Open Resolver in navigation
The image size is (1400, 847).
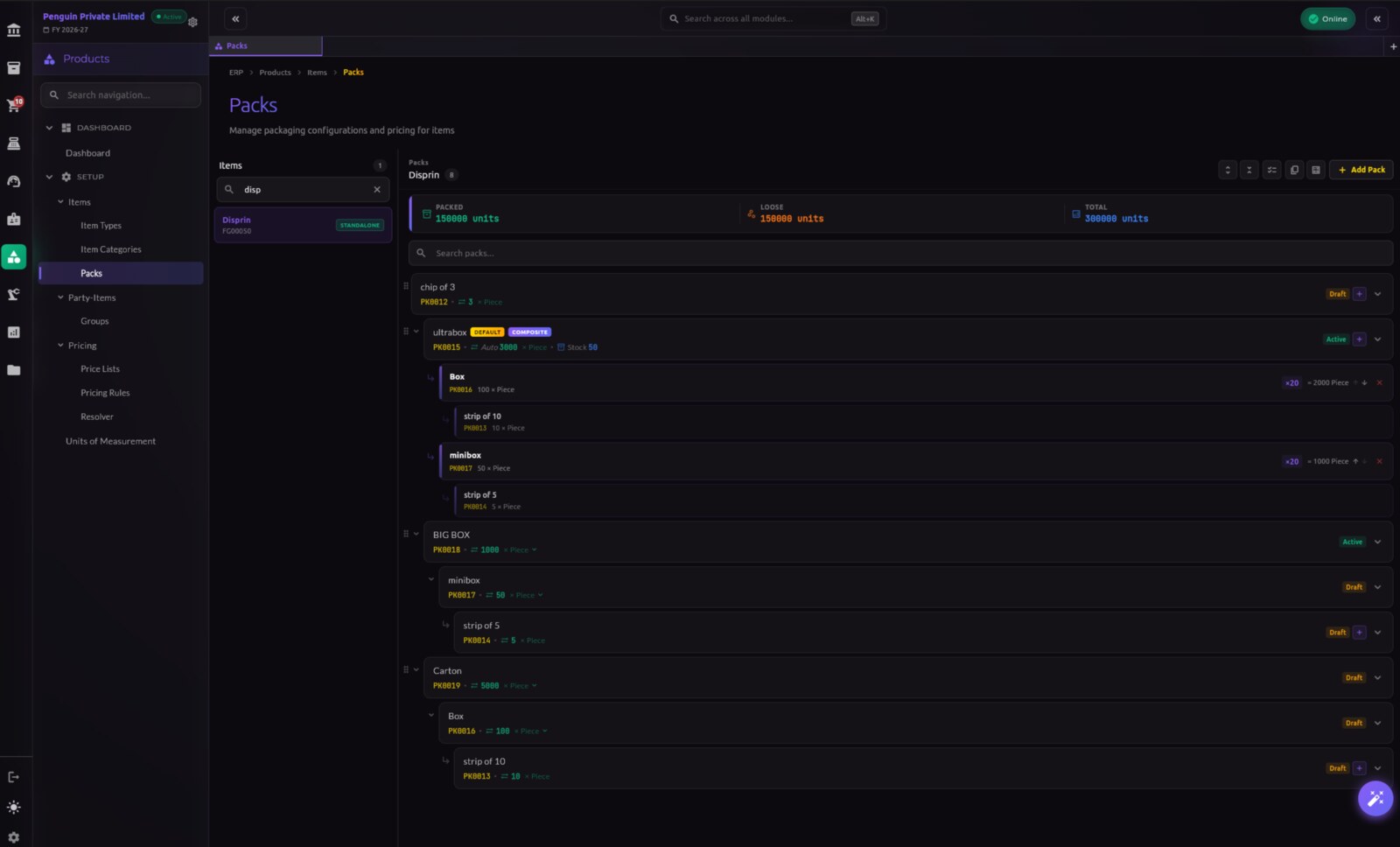click(x=97, y=416)
